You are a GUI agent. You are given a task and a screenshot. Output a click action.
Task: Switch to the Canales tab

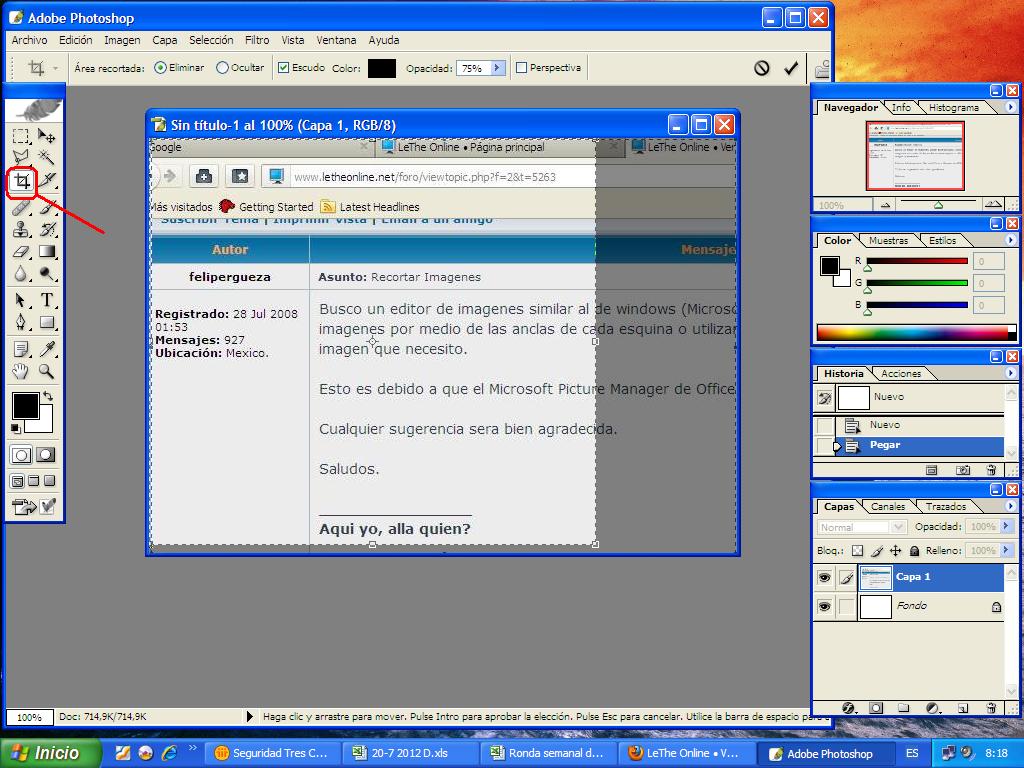click(888, 506)
